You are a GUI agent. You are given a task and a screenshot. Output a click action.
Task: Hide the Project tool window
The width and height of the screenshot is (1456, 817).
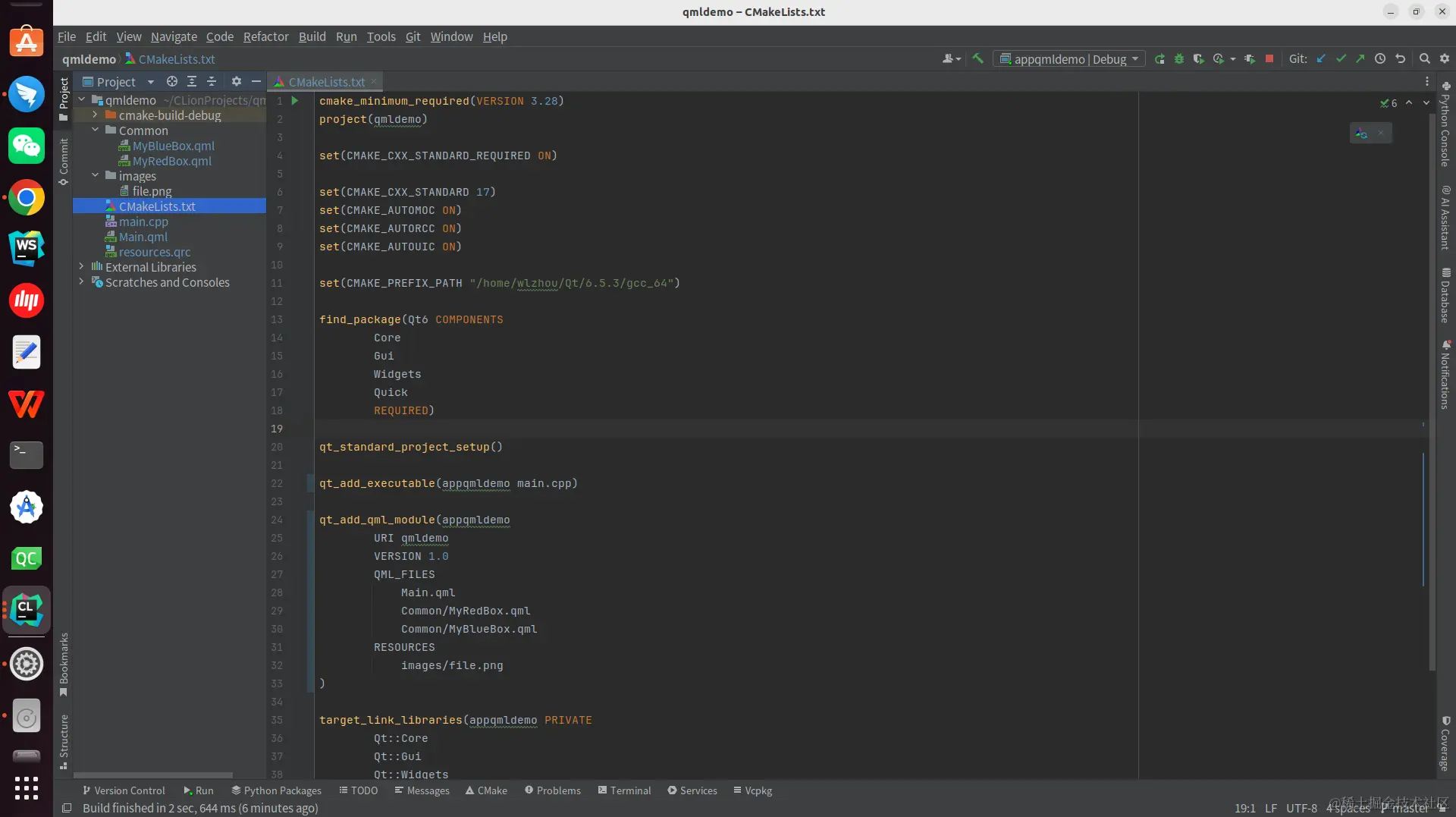(x=256, y=81)
